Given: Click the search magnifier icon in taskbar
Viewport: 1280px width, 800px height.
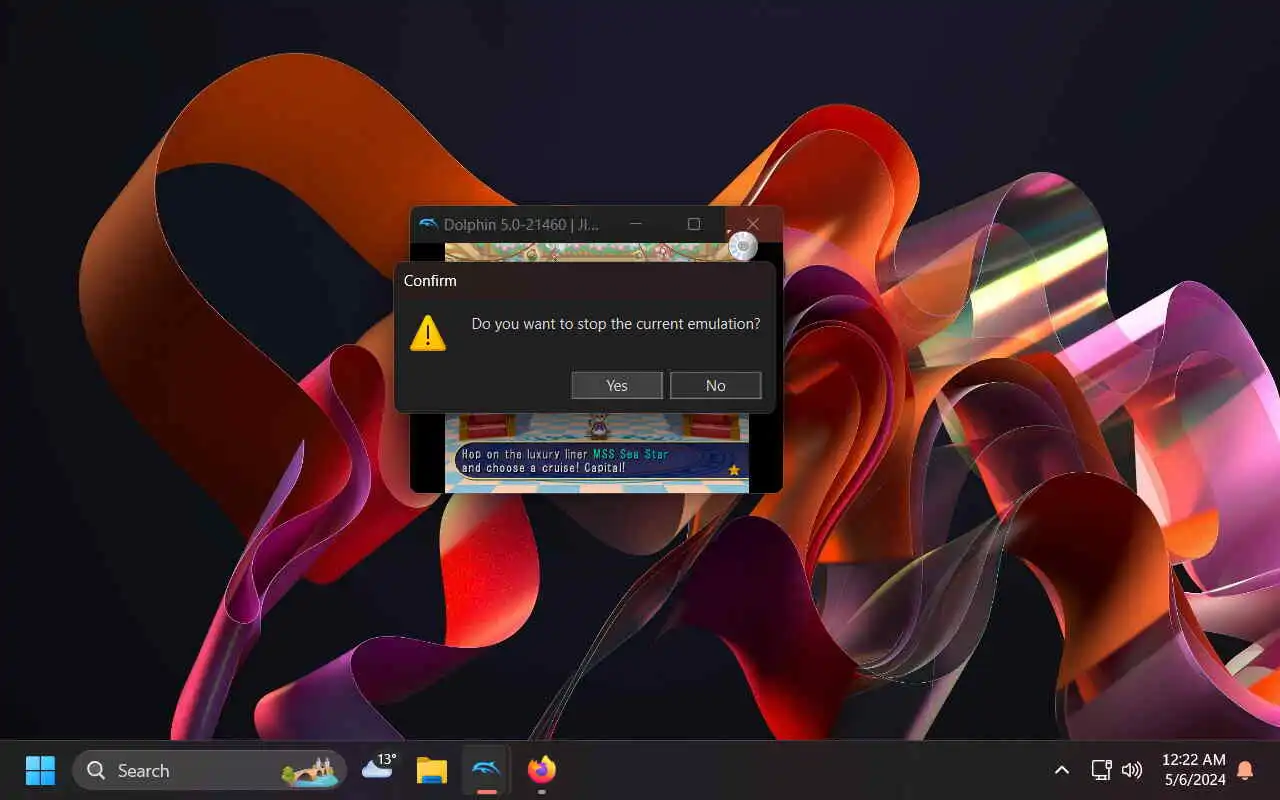Looking at the screenshot, I should tap(96, 770).
